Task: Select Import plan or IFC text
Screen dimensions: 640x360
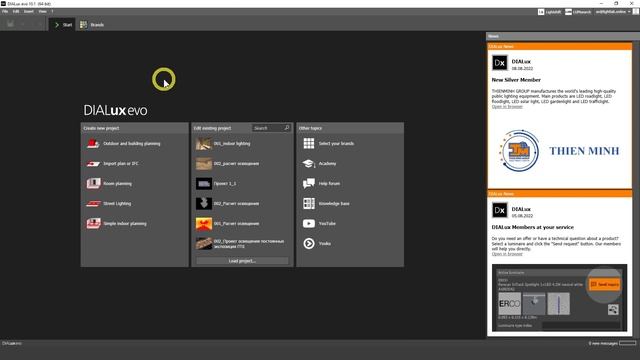Action: [121, 164]
